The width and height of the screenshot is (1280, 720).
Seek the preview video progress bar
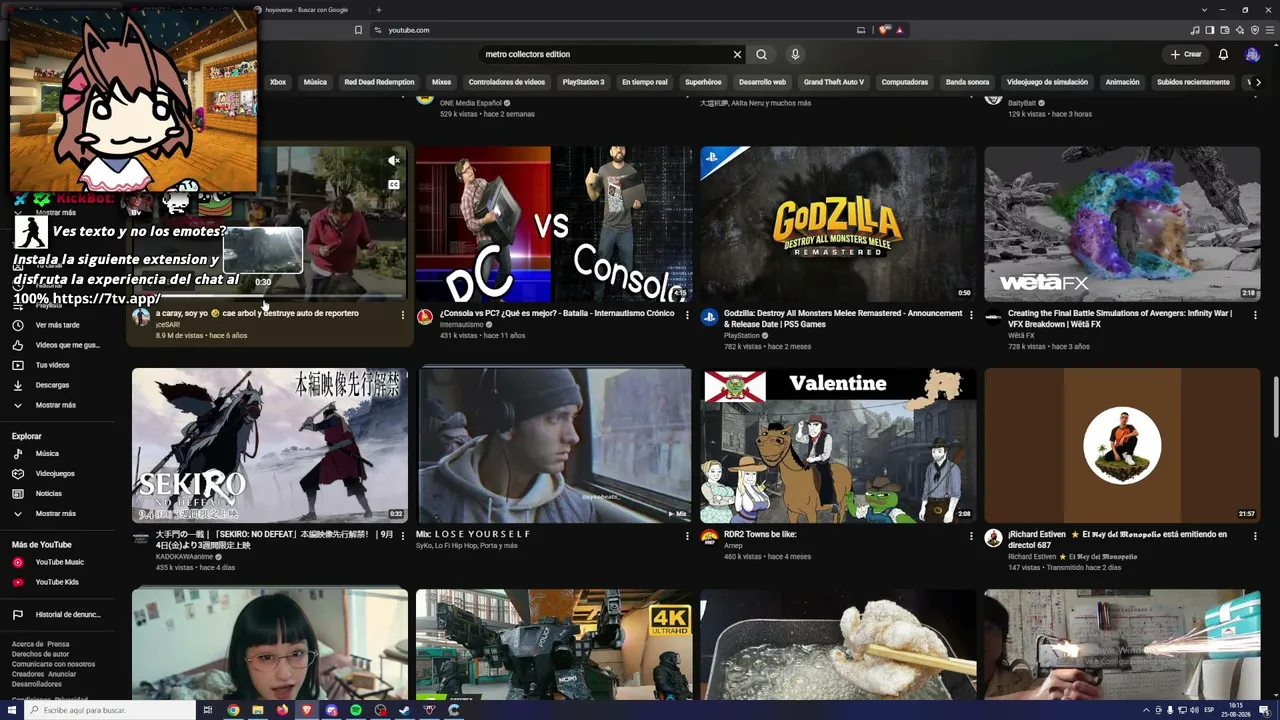click(270, 296)
